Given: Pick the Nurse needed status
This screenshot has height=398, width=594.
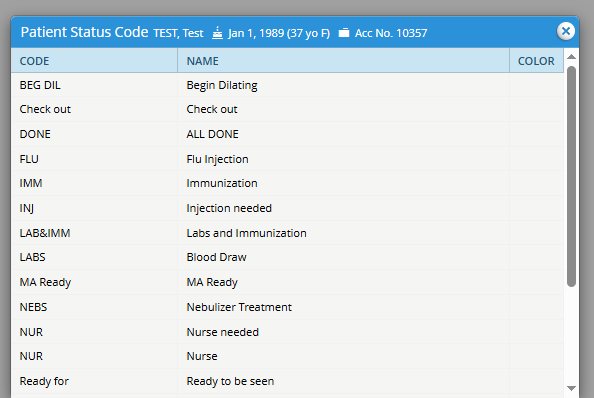Looking at the screenshot, I should pos(223,332).
